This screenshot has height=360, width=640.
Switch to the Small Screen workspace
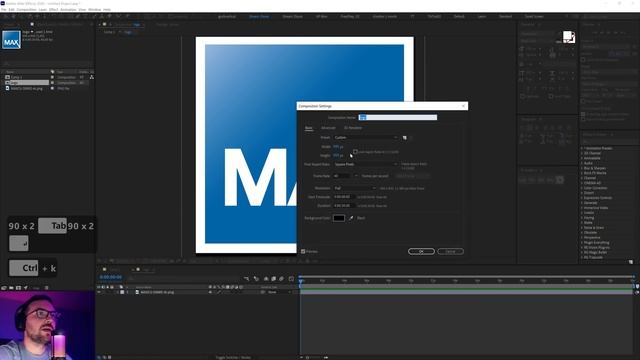coord(534,16)
